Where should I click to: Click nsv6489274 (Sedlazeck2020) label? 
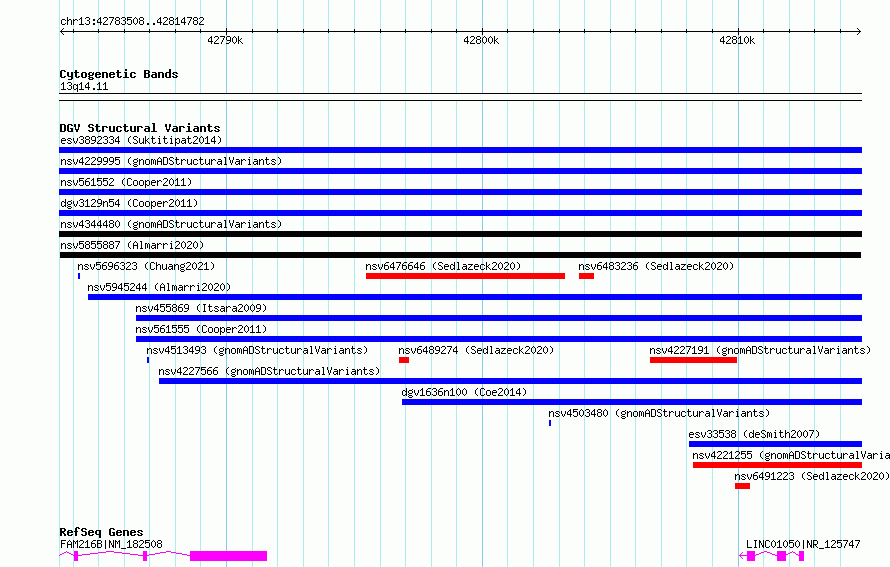476,350
